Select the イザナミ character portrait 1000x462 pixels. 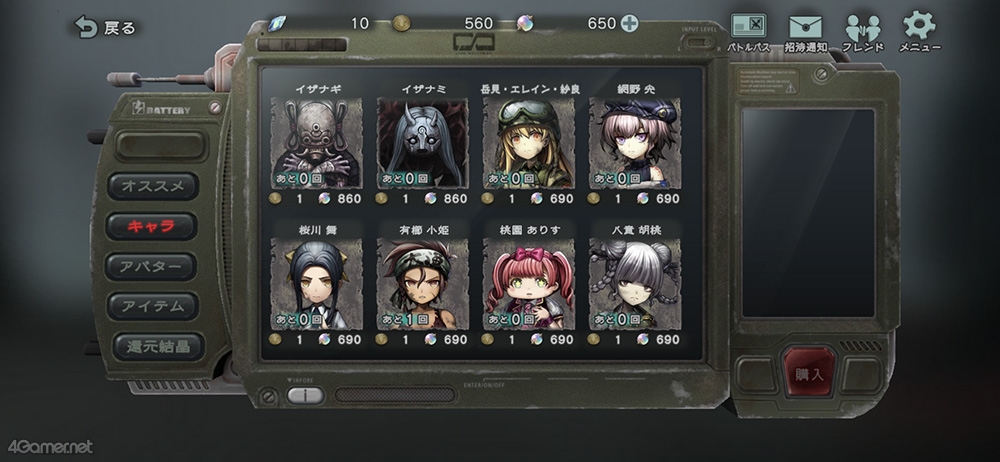(x=423, y=143)
